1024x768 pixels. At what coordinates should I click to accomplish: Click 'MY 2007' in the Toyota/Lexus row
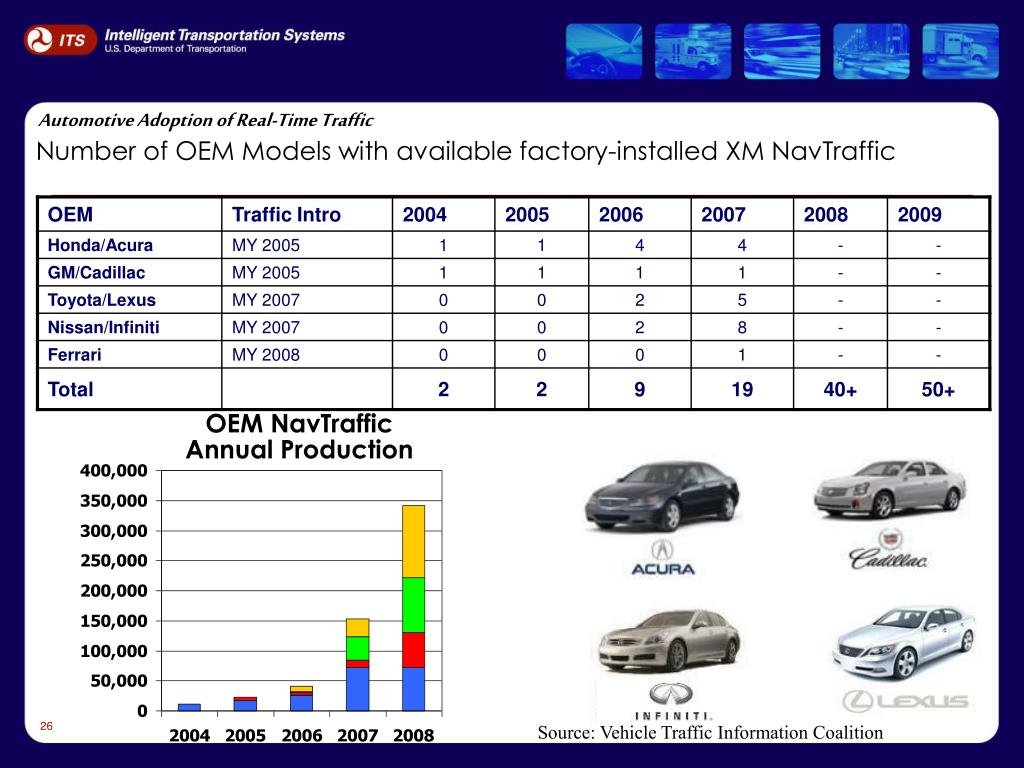266,300
